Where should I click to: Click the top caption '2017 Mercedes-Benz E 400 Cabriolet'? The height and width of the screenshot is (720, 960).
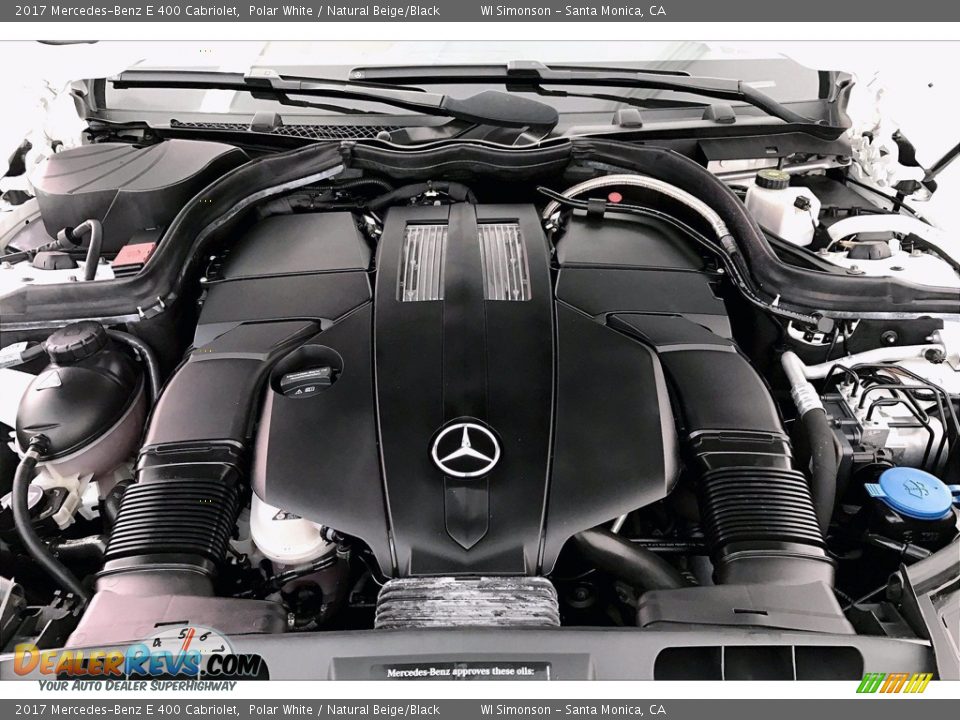tap(127, 10)
